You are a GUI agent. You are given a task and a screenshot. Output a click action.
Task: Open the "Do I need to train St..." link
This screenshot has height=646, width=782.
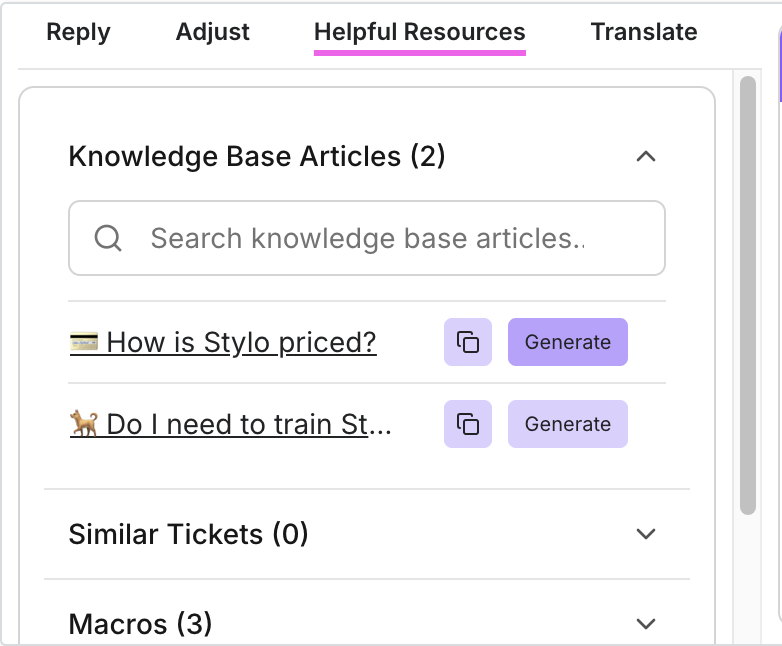coord(248,424)
